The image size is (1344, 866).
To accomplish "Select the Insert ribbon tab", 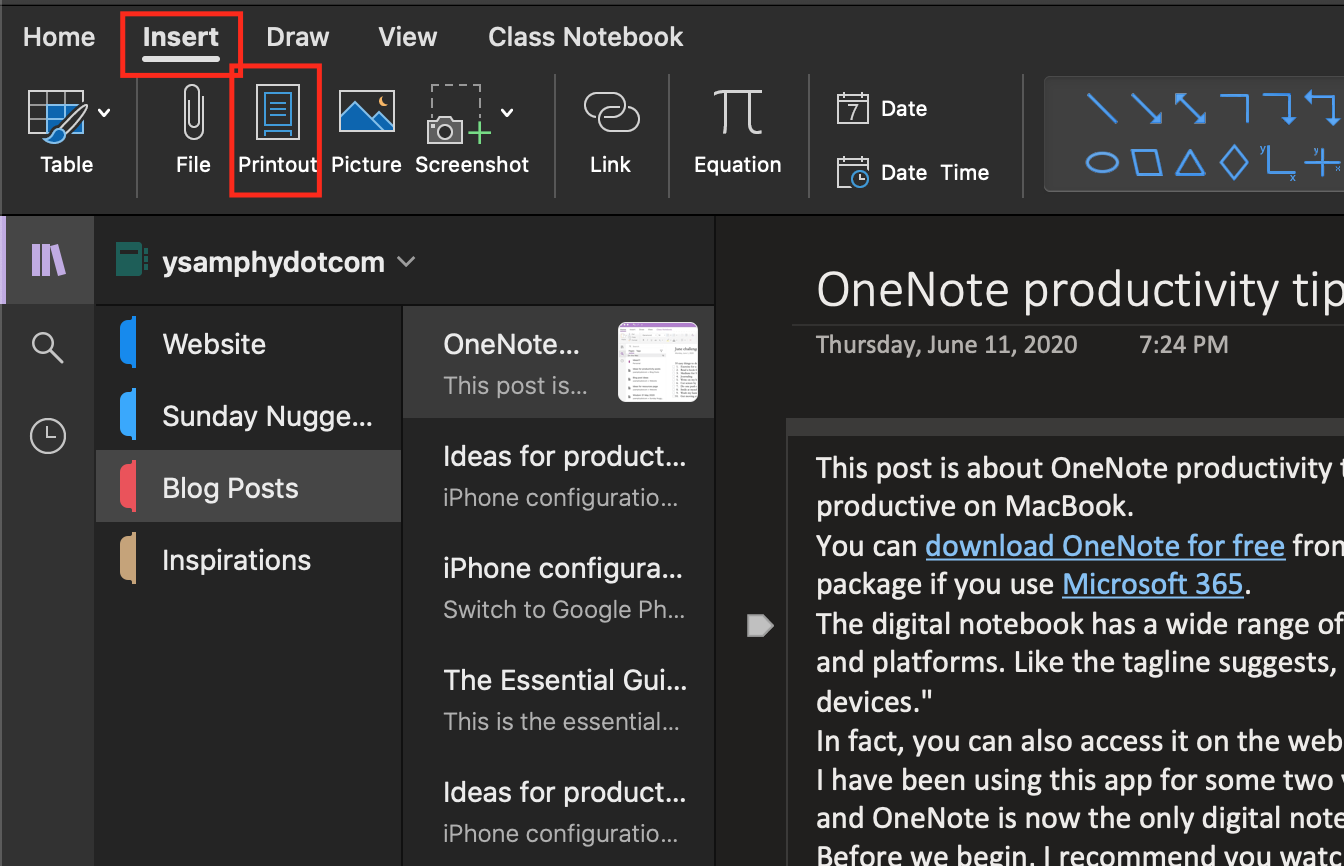I will click(x=181, y=37).
